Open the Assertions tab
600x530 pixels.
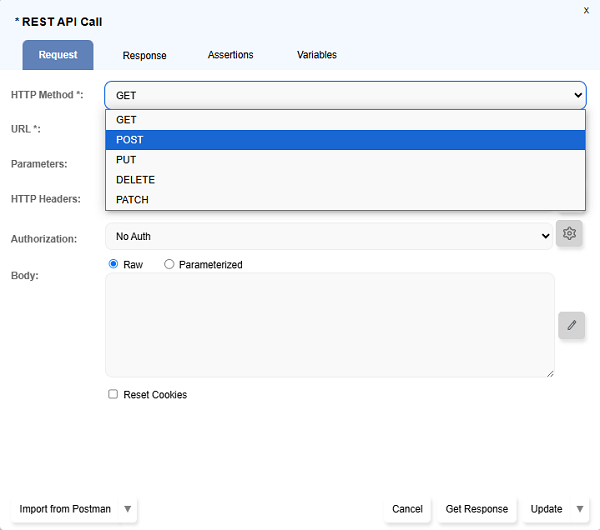230,55
